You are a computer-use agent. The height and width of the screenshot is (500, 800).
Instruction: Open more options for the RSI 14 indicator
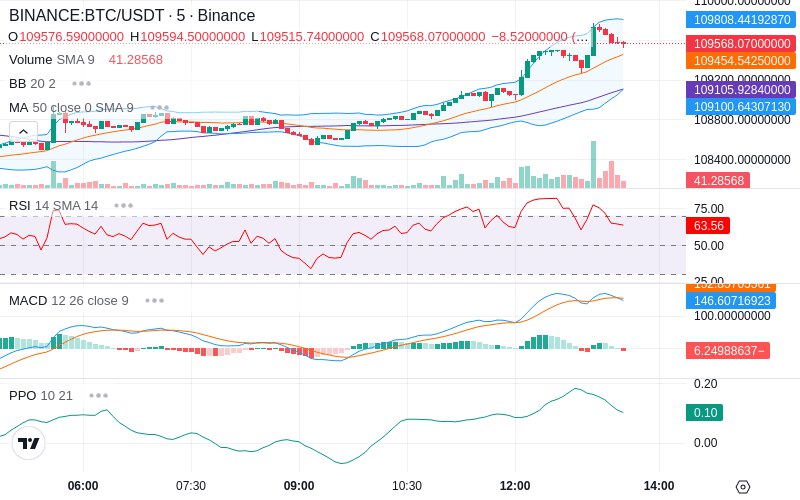pyautogui.click(x=123, y=206)
